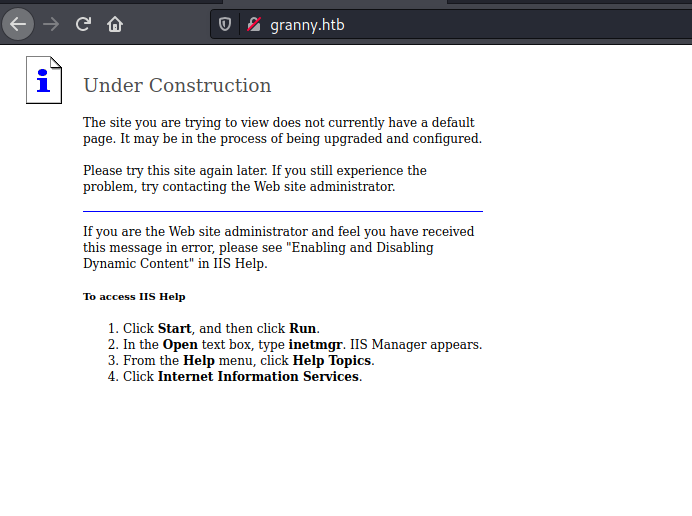Screen dimensions: 692x516
Task: Show the insecure connection padlock info
Action: [x=254, y=24]
